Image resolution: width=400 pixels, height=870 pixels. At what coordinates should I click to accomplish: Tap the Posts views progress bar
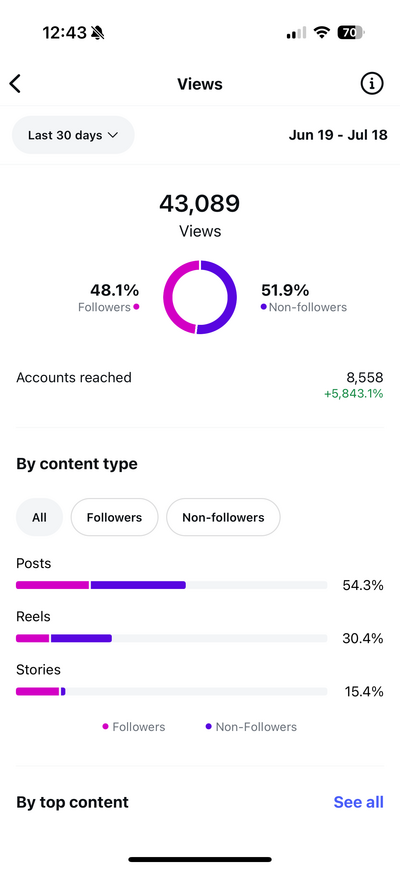(x=171, y=585)
